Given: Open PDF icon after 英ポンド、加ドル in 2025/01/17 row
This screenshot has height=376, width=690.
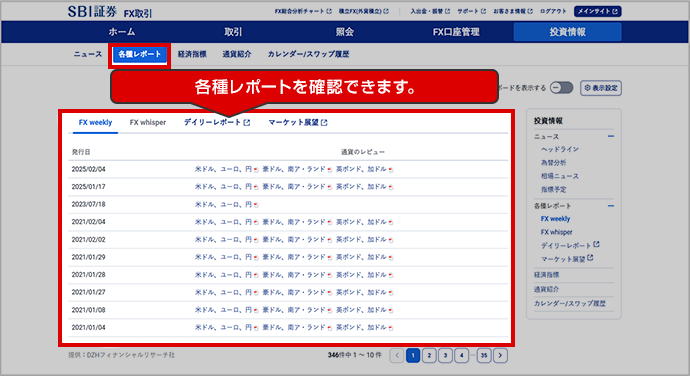Looking at the screenshot, I should pyautogui.click(x=391, y=187).
